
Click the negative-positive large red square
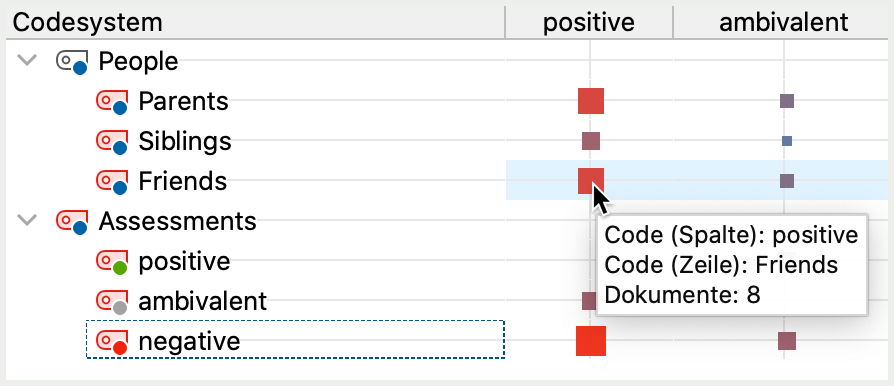591,341
